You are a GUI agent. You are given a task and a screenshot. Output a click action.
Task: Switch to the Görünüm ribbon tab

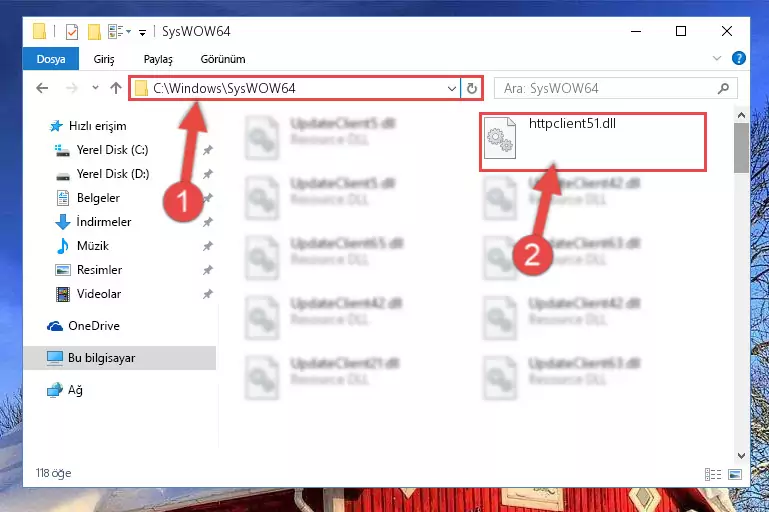(x=223, y=59)
